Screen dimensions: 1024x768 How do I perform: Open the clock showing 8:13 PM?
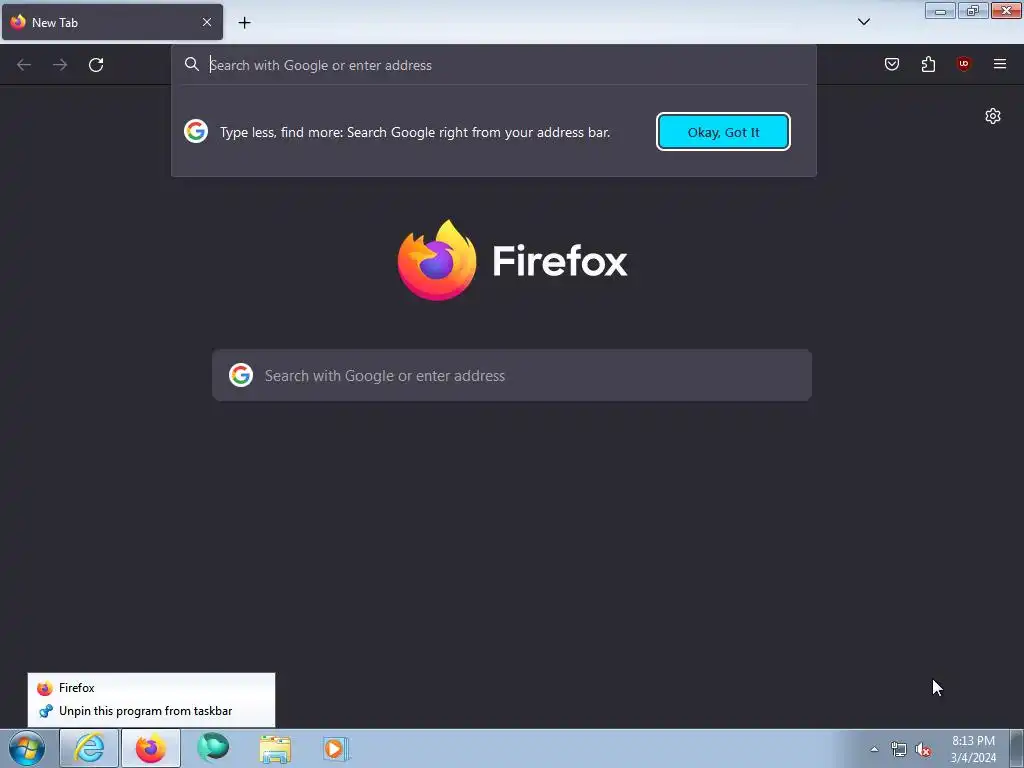pyautogui.click(x=973, y=749)
